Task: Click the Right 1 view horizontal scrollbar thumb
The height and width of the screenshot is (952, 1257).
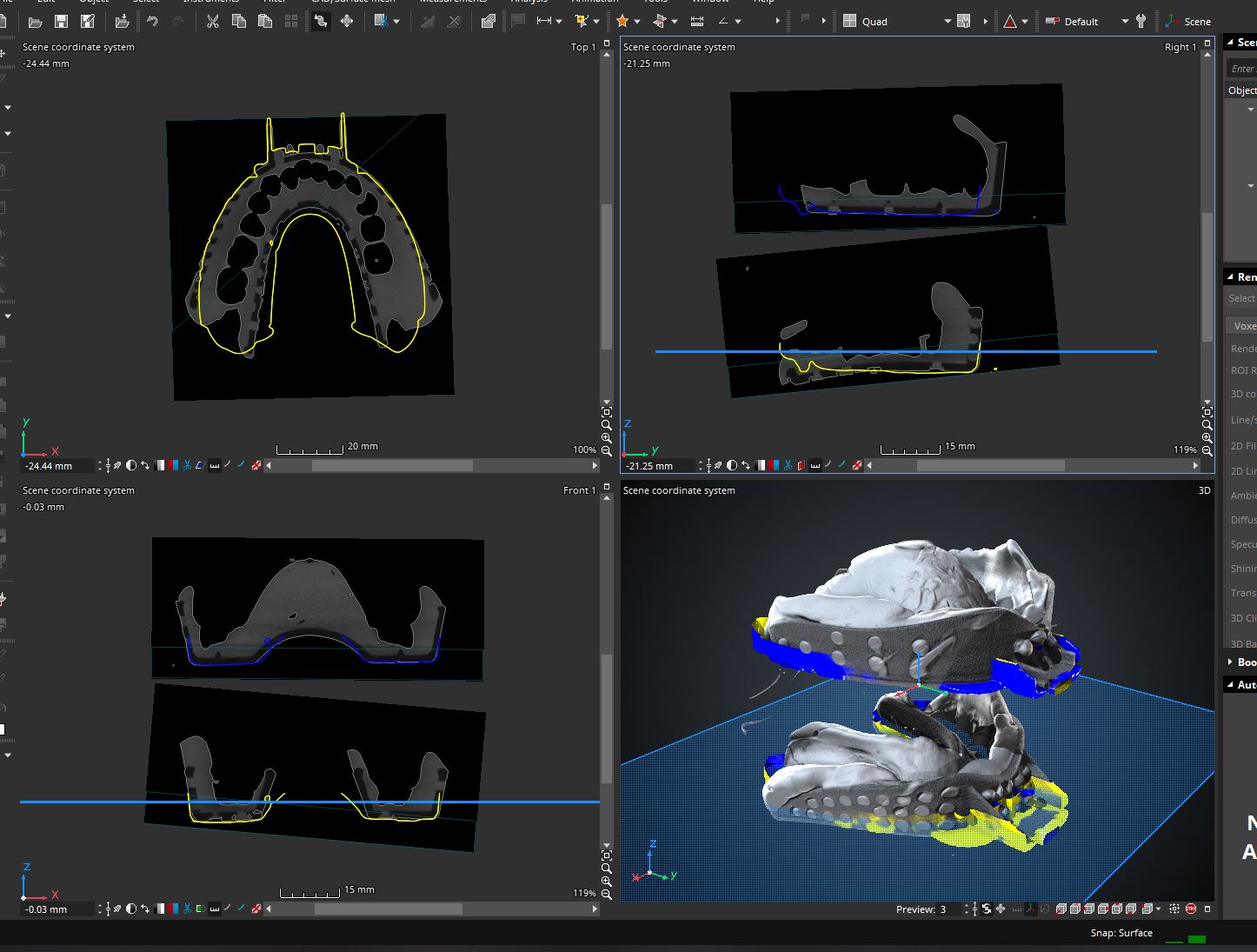Action: (x=990, y=466)
